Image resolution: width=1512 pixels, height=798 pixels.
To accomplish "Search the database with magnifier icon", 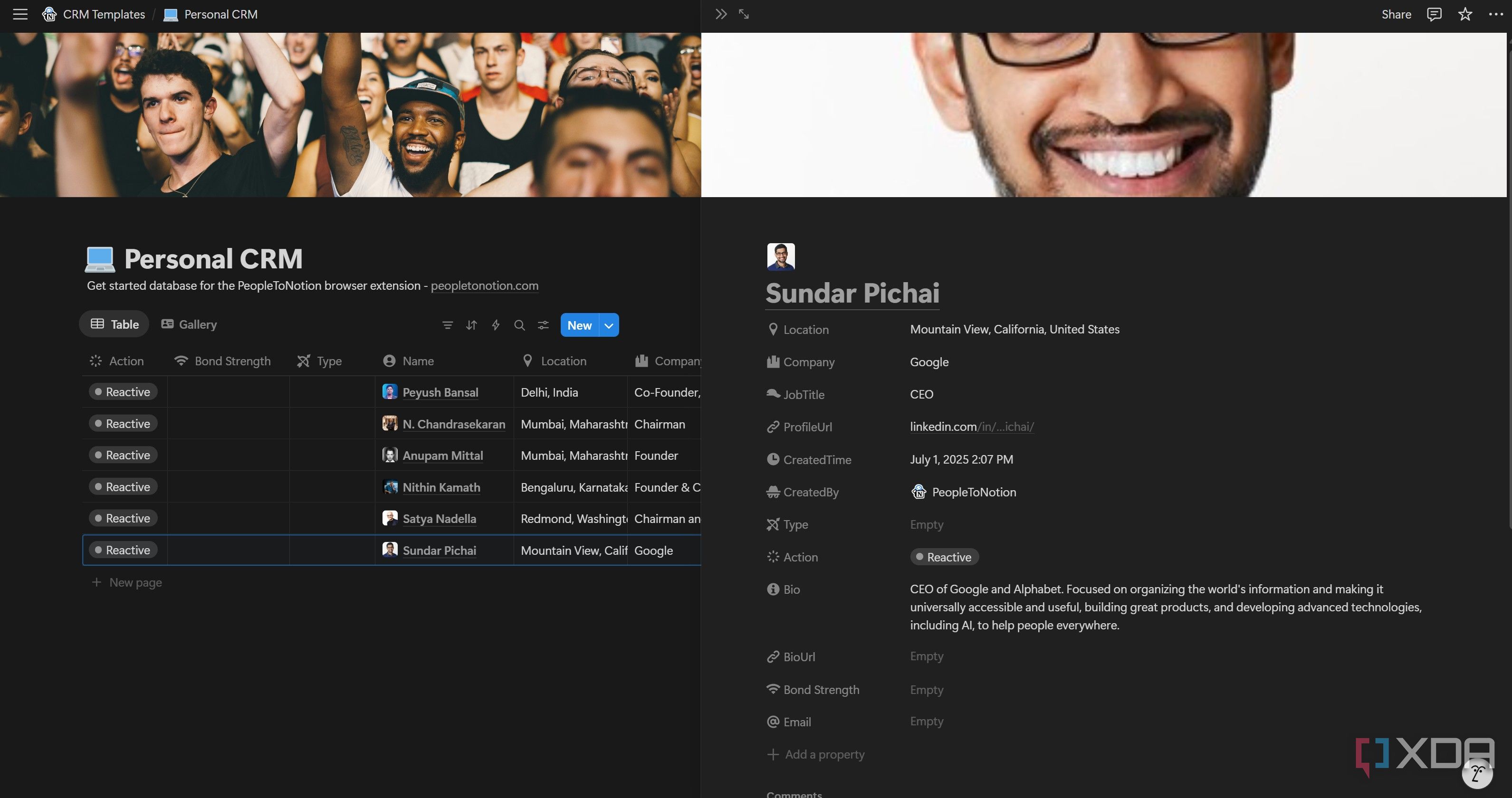I will [x=519, y=325].
